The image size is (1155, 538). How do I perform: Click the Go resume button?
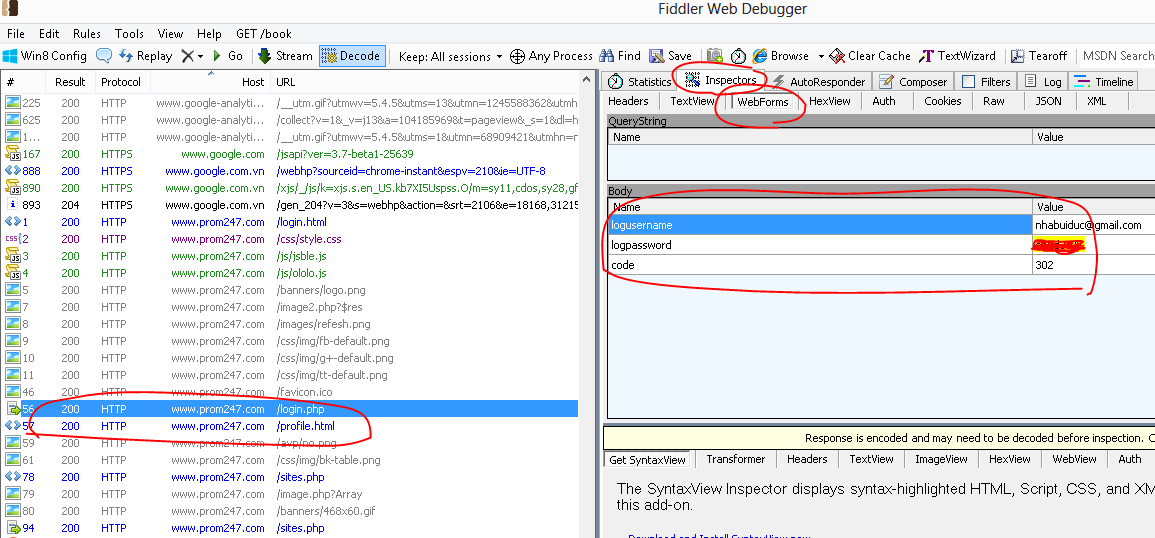pyautogui.click(x=228, y=56)
